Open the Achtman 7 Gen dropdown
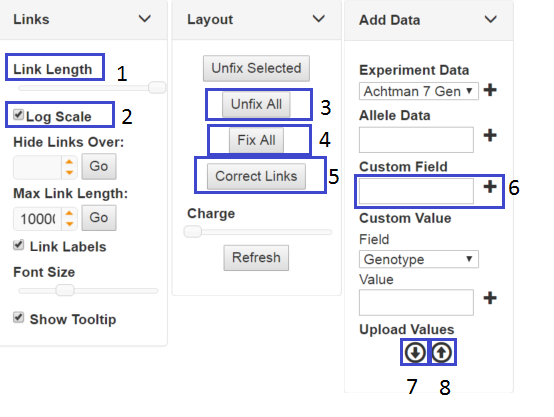Screen dimensions: 554x417 coord(419,91)
